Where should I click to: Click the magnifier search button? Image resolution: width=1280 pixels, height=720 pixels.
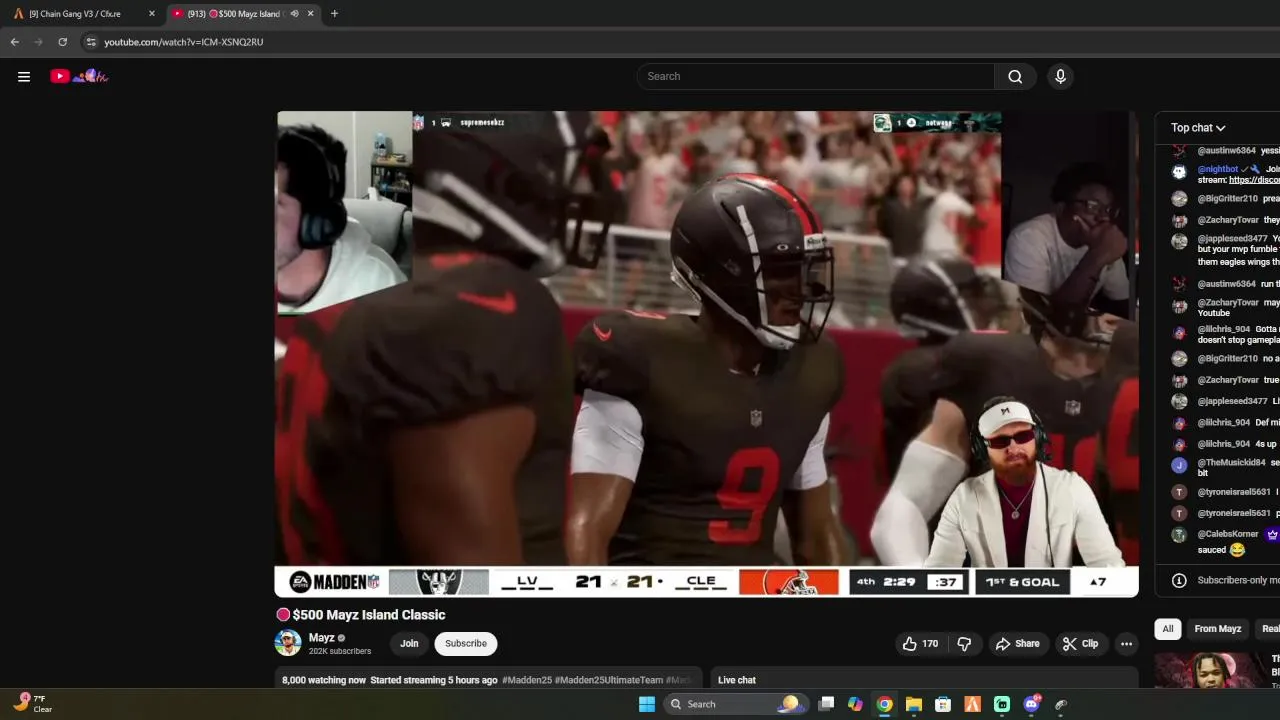(1015, 76)
